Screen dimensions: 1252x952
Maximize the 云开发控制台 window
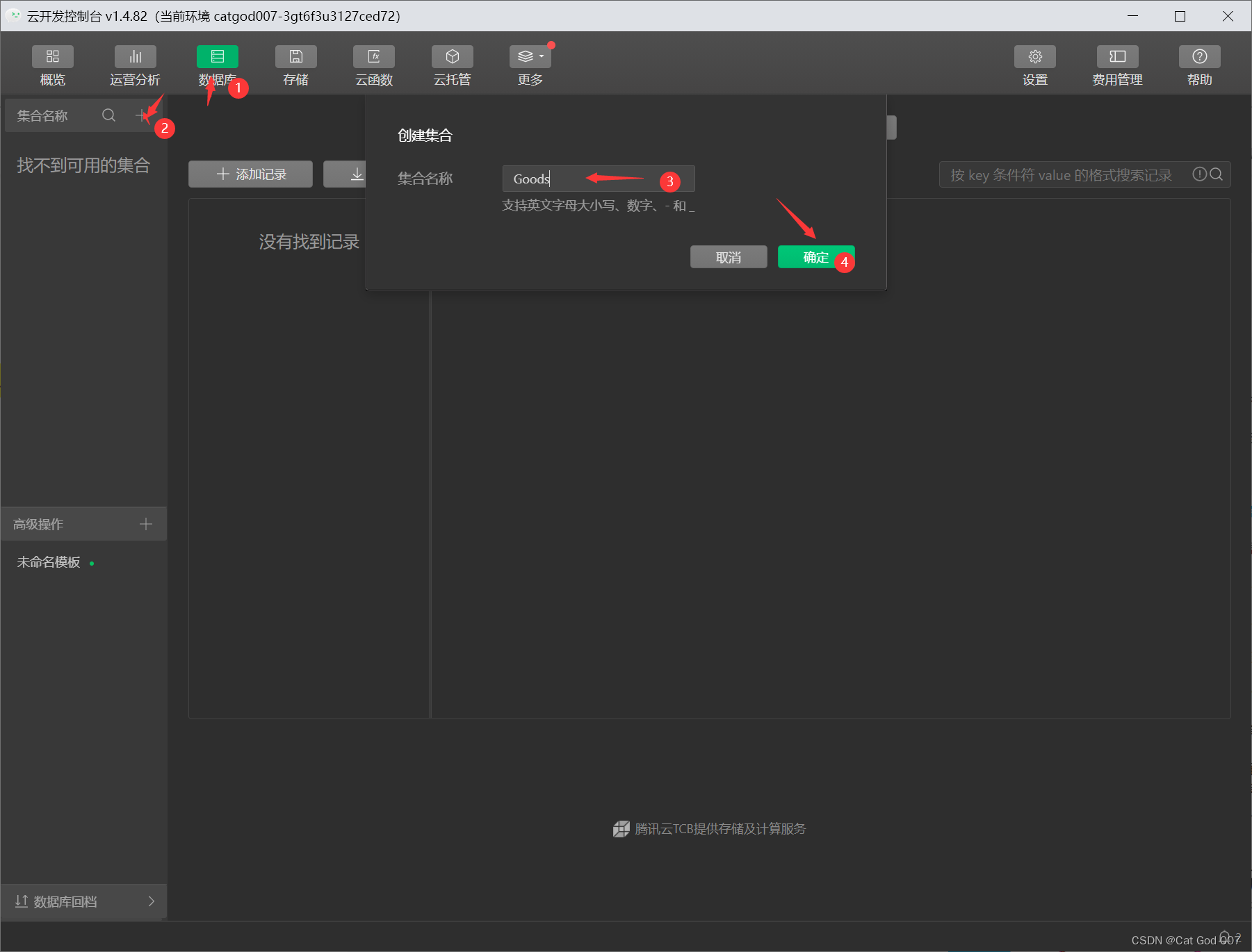tap(1180, 16)
